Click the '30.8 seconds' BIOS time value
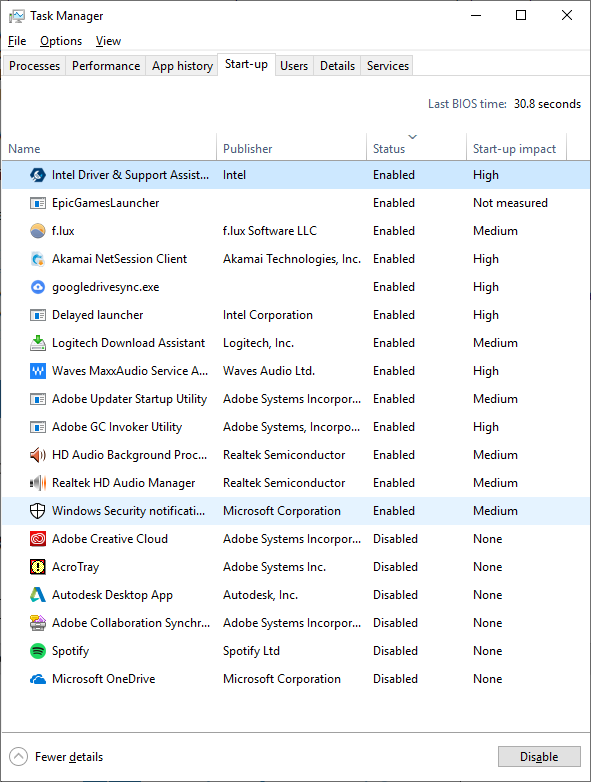 (547, 104)
